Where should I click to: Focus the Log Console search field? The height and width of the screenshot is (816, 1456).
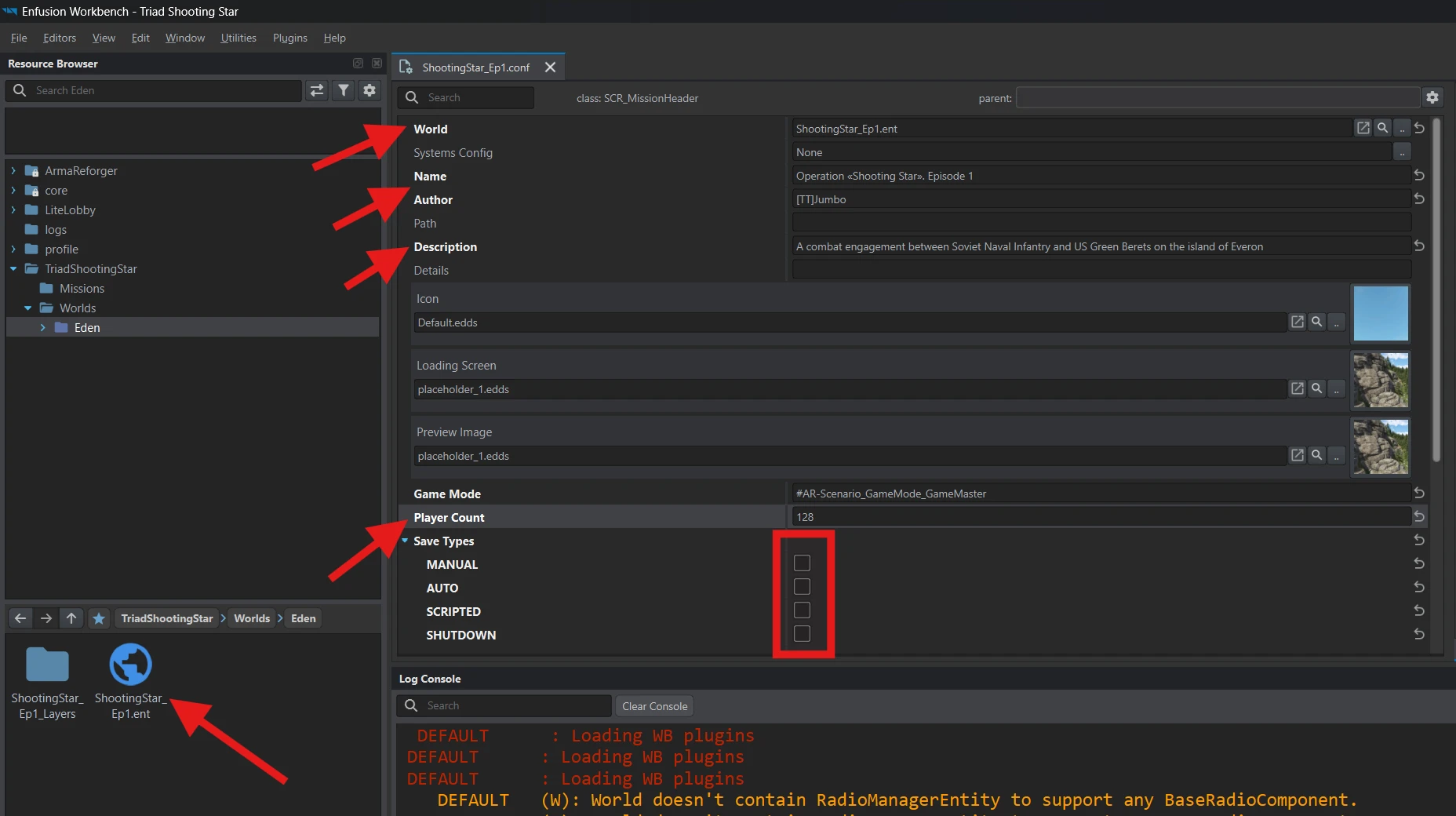pyautogui.click(x=504, y=705)
